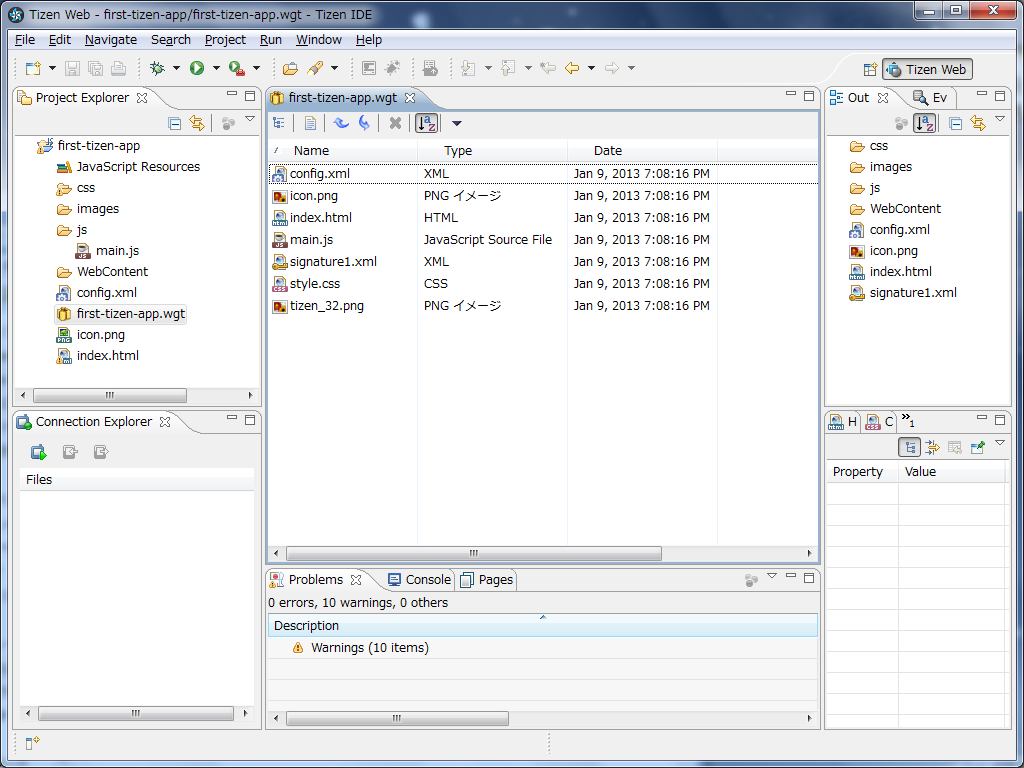Sort by the Type column header
Screen dimensions: 1024x768
tap(492, 151)
